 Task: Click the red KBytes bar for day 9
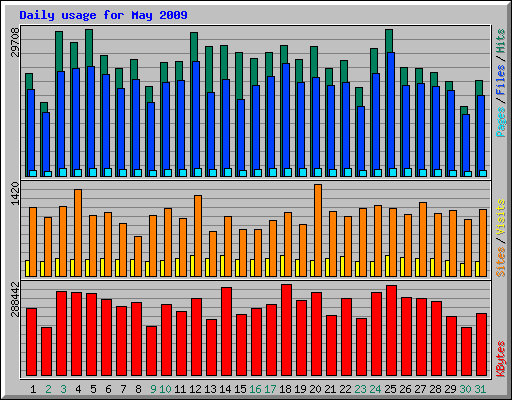(151, 351)
